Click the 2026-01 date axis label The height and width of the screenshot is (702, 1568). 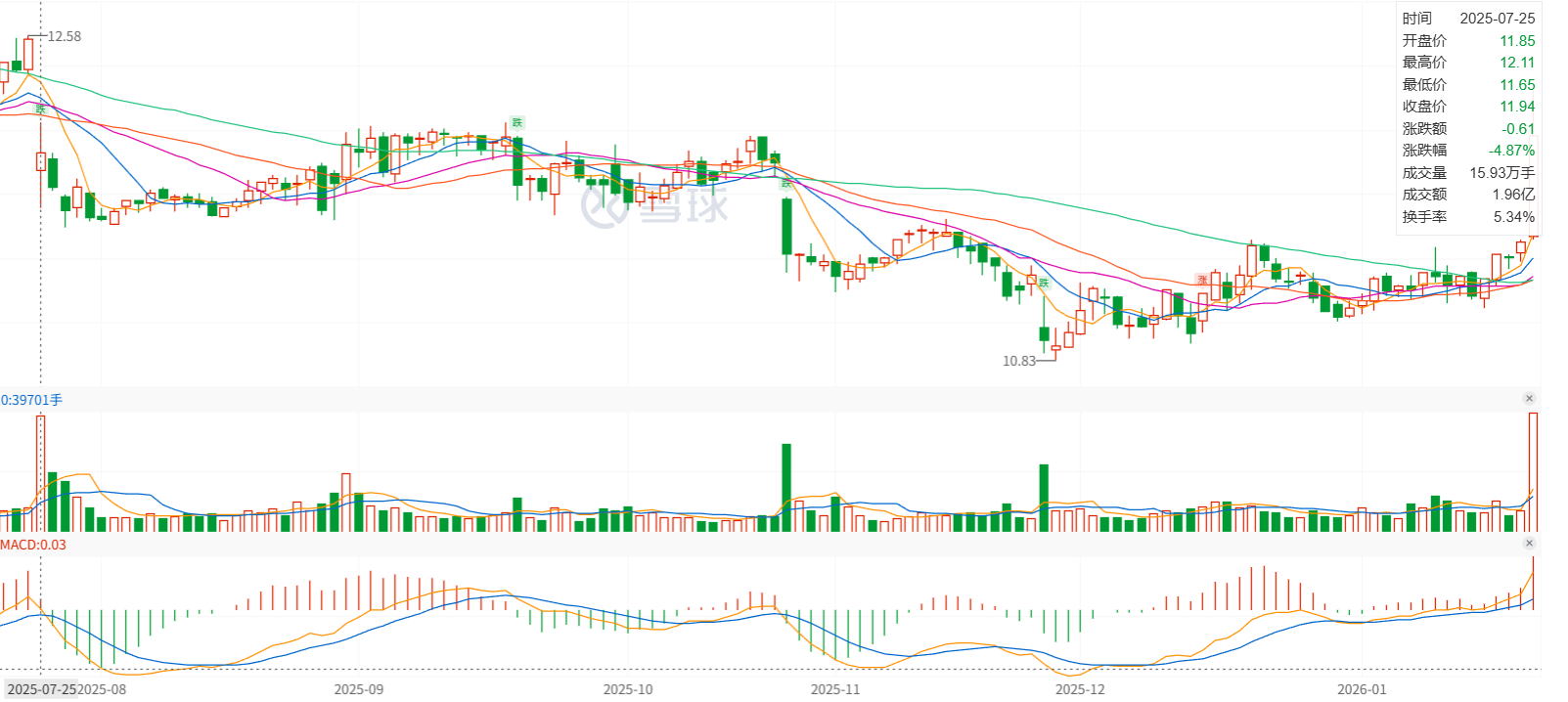(1361, 689)
